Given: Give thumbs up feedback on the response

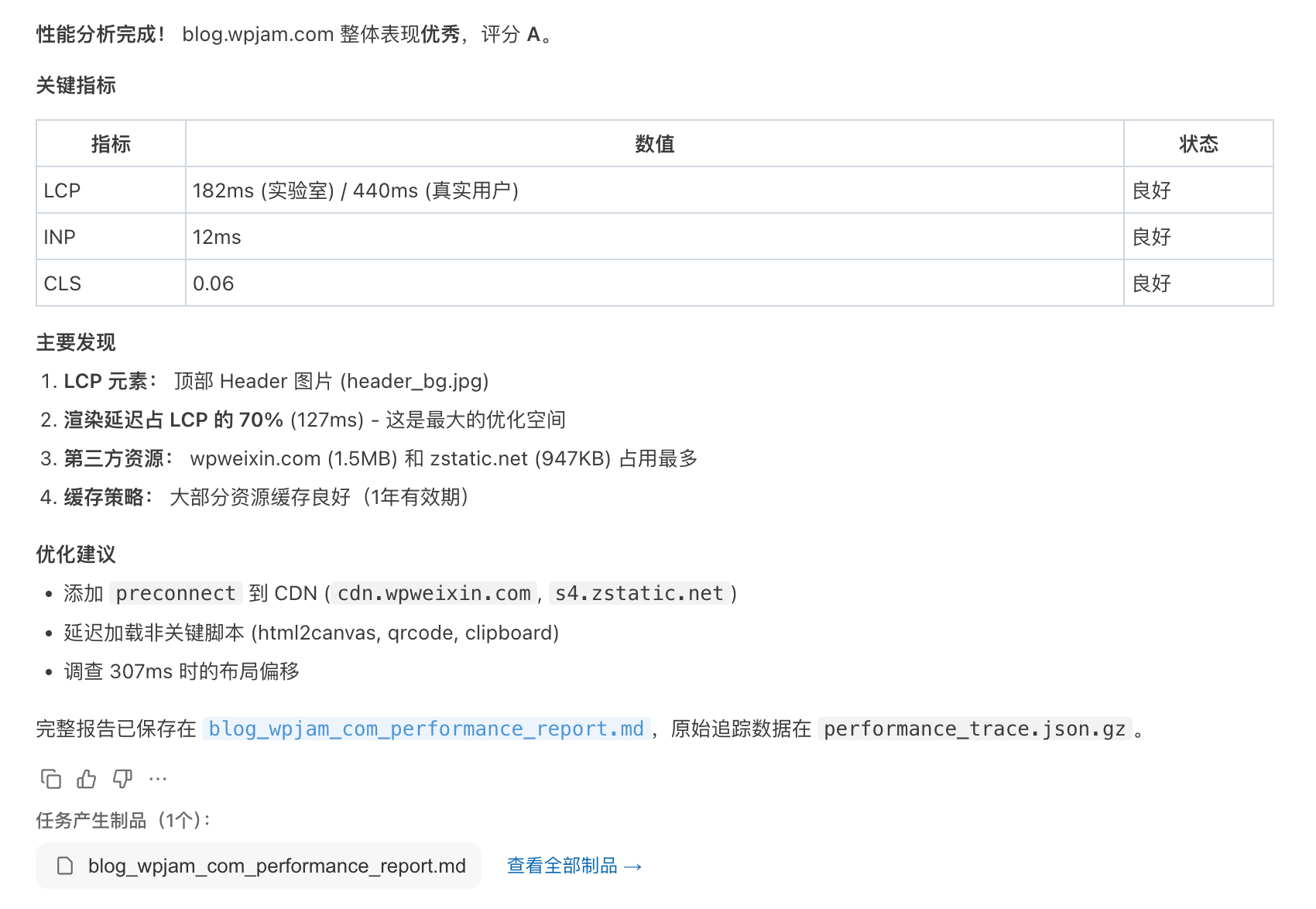Looking at the screenshot, I should (x=86, y=779).
